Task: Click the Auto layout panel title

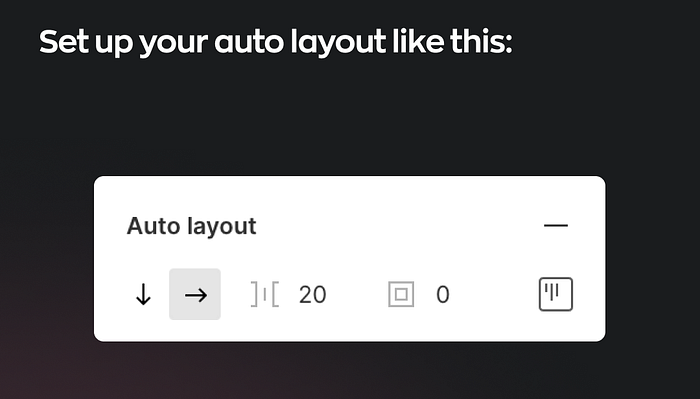Action: click(192, 226)
